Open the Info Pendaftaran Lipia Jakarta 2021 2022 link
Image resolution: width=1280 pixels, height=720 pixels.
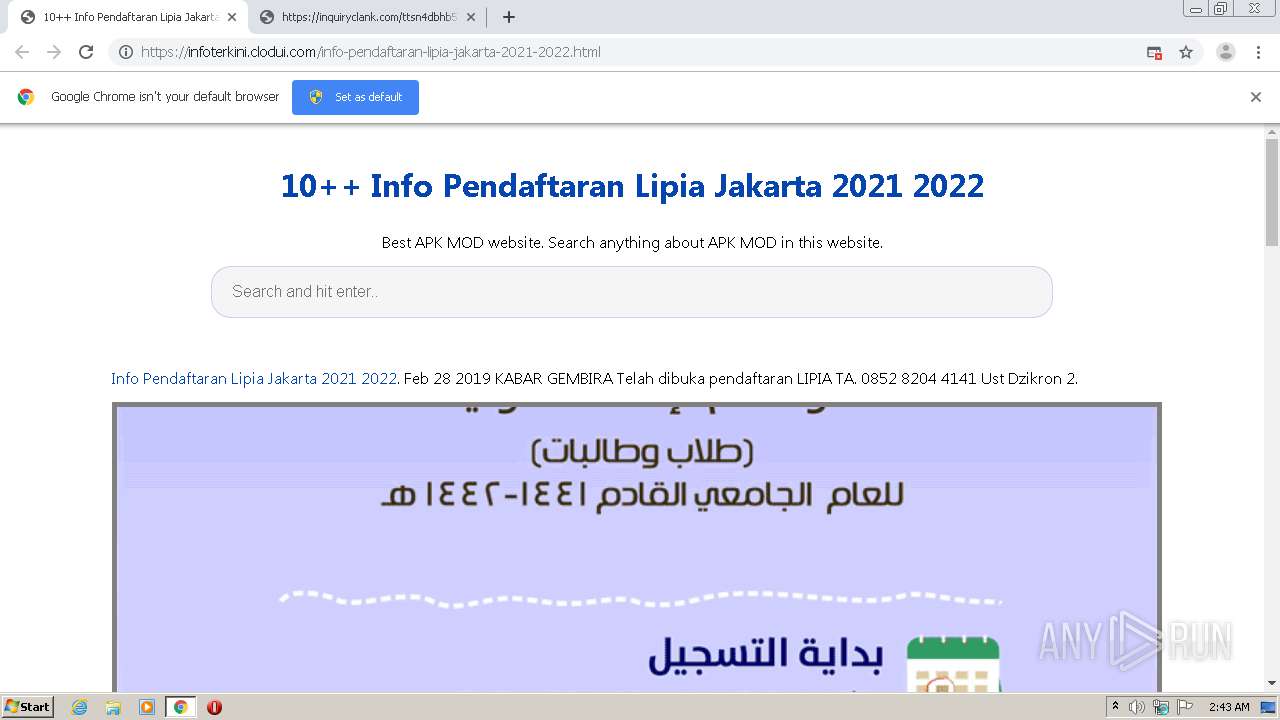(254, 379)
